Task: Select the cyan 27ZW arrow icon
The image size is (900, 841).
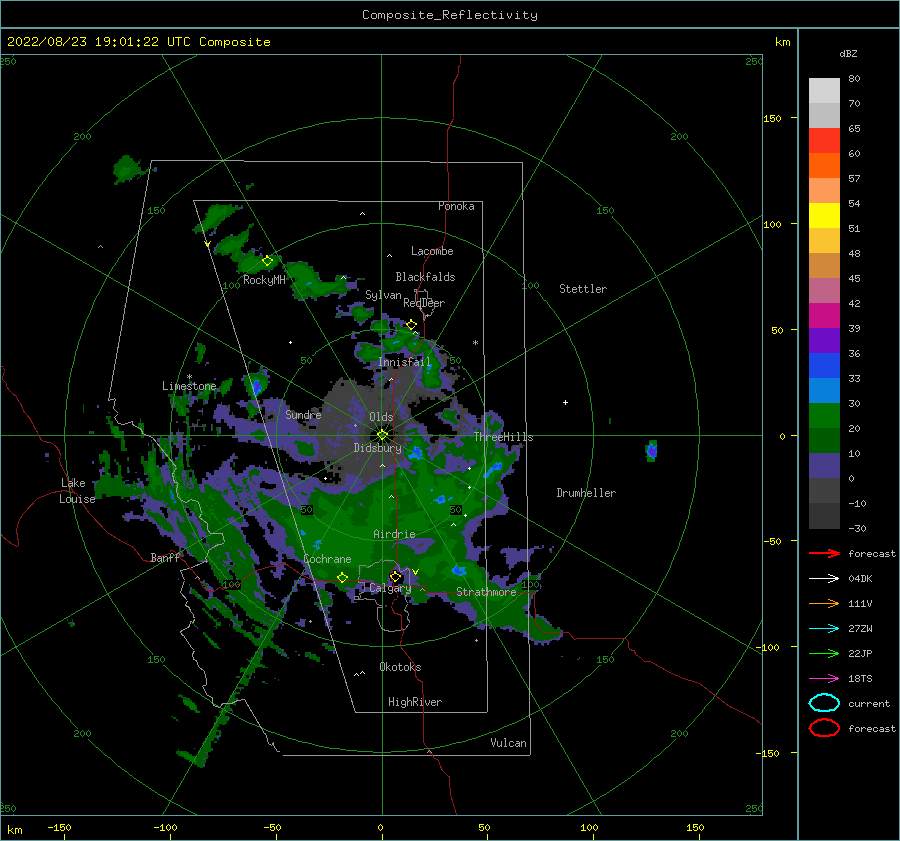Action: coord(824,629)
